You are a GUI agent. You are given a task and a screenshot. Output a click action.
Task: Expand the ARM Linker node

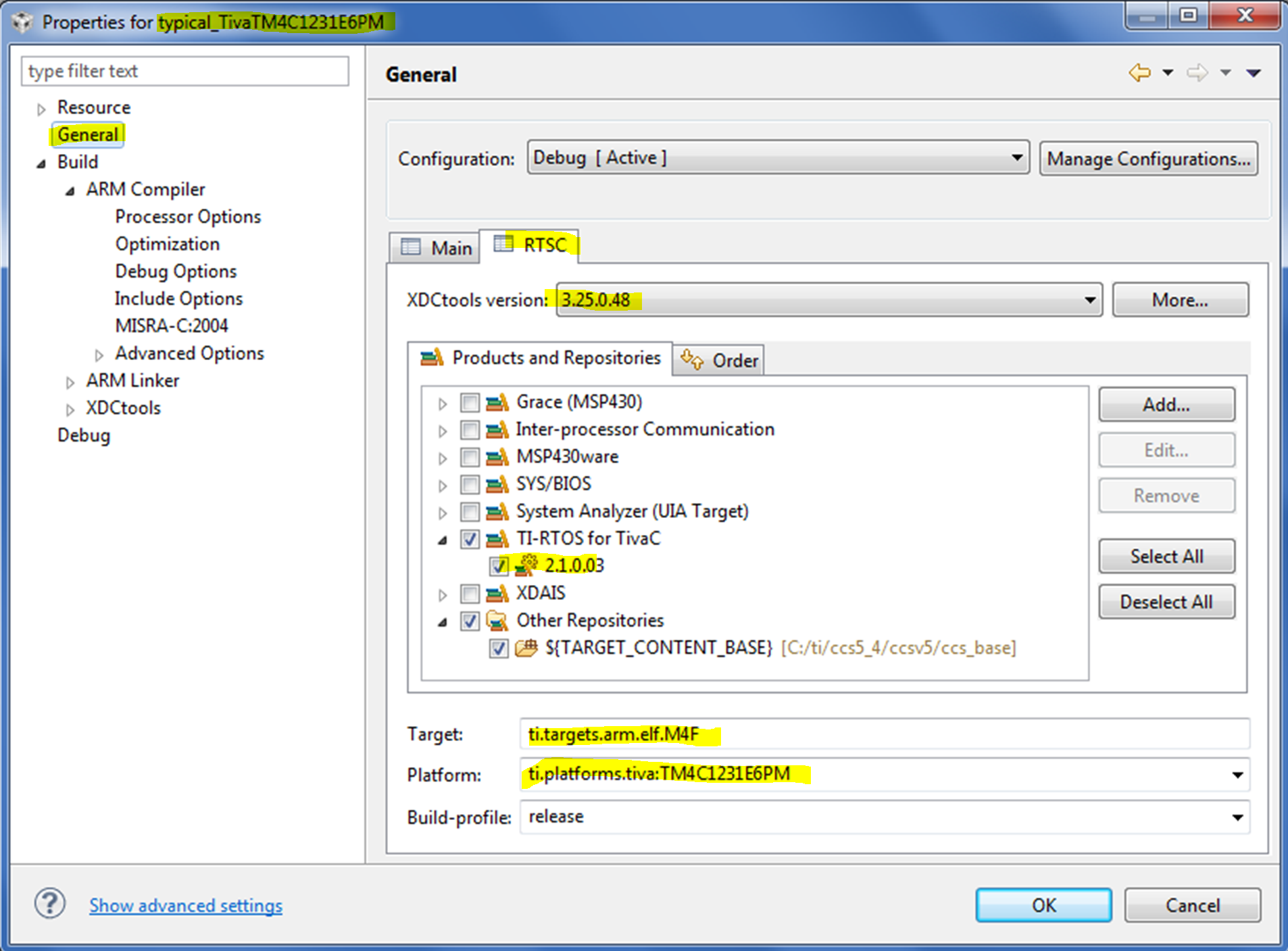[70, 382]
